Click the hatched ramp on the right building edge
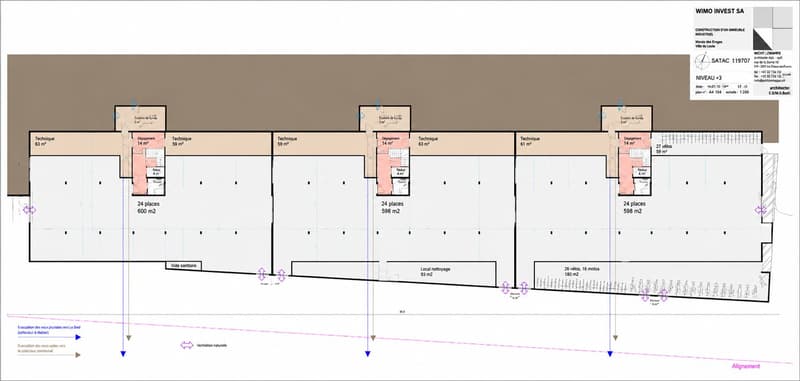Screen dimensions: 800x381 [x=769, y=188]
